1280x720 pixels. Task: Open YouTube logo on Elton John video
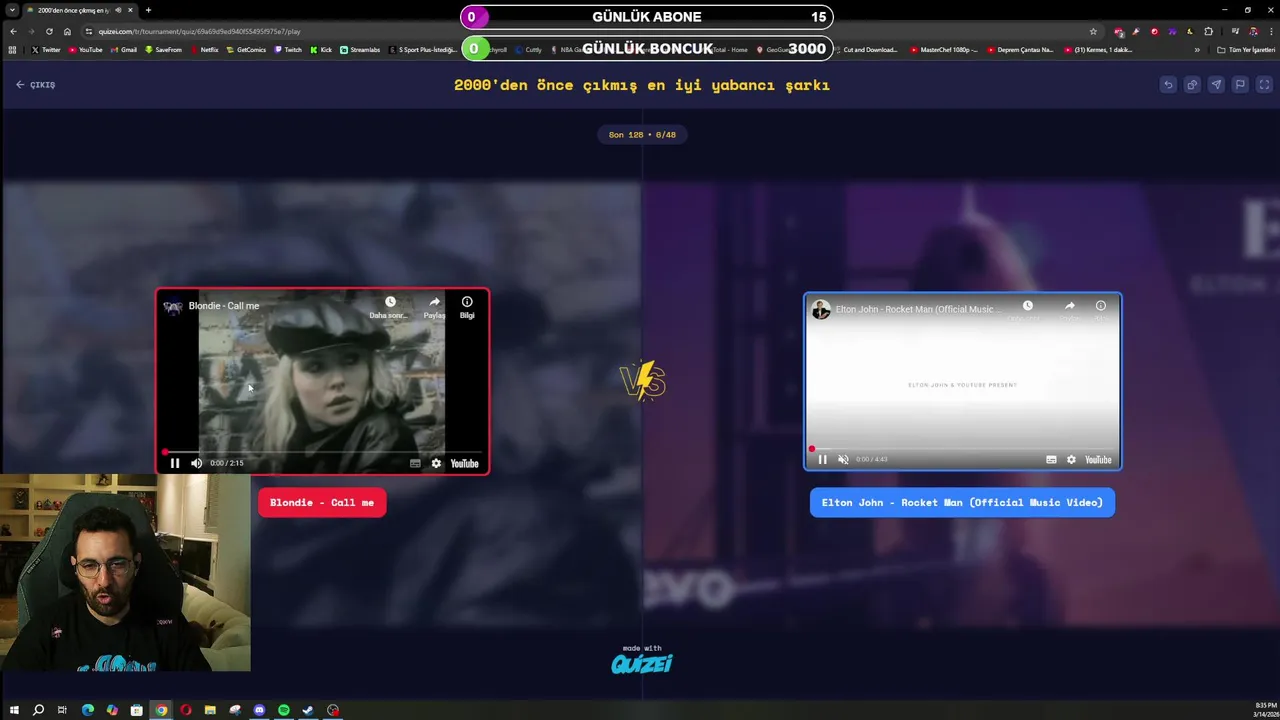1098,459
